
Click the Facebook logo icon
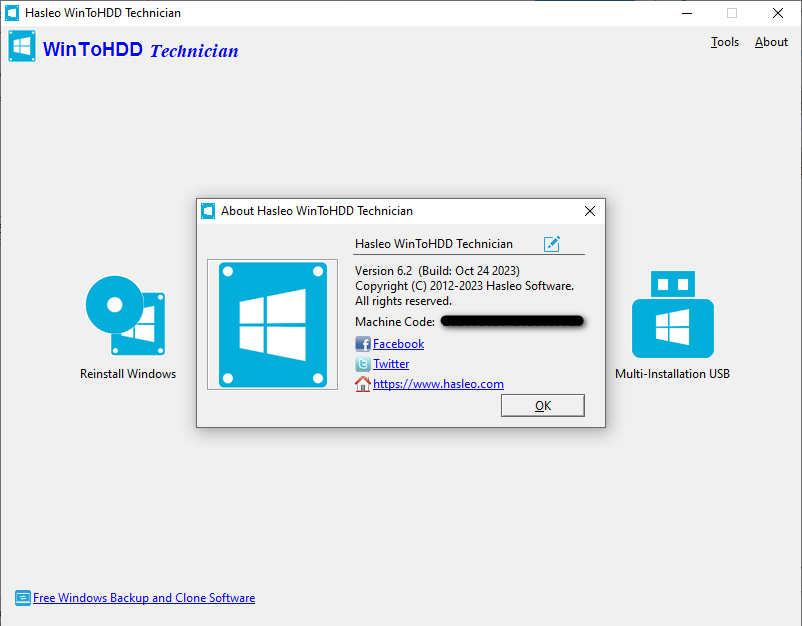[363, 344]
